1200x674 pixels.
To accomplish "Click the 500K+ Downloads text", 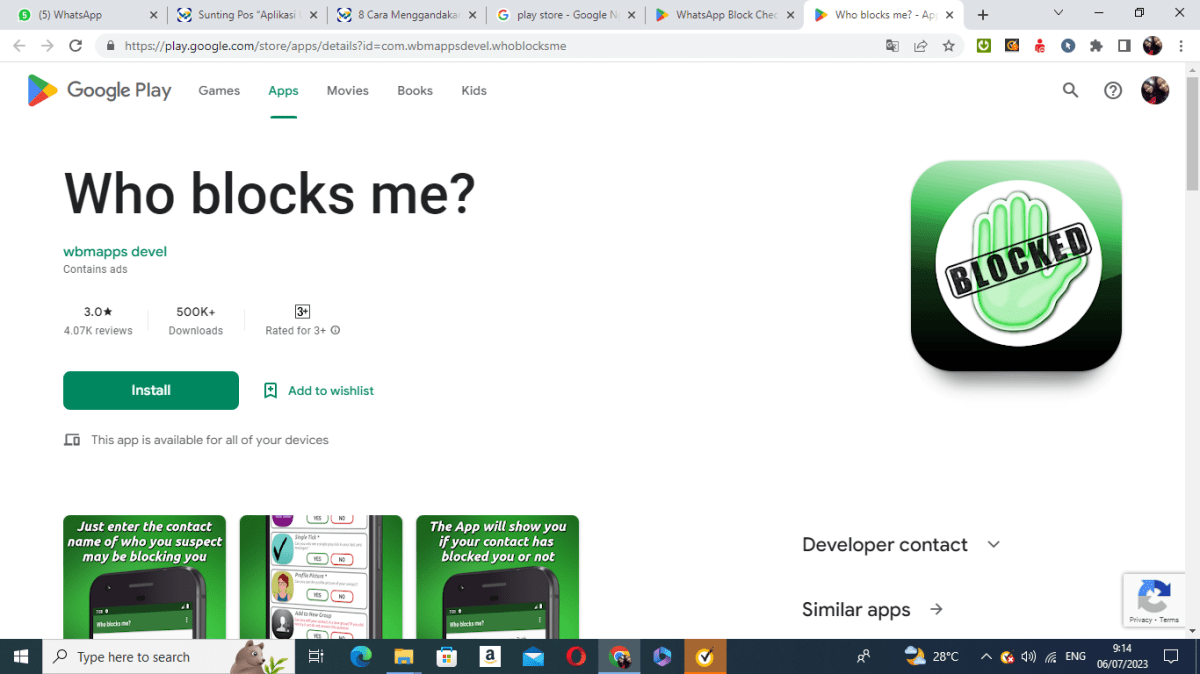I will [196, 320].
